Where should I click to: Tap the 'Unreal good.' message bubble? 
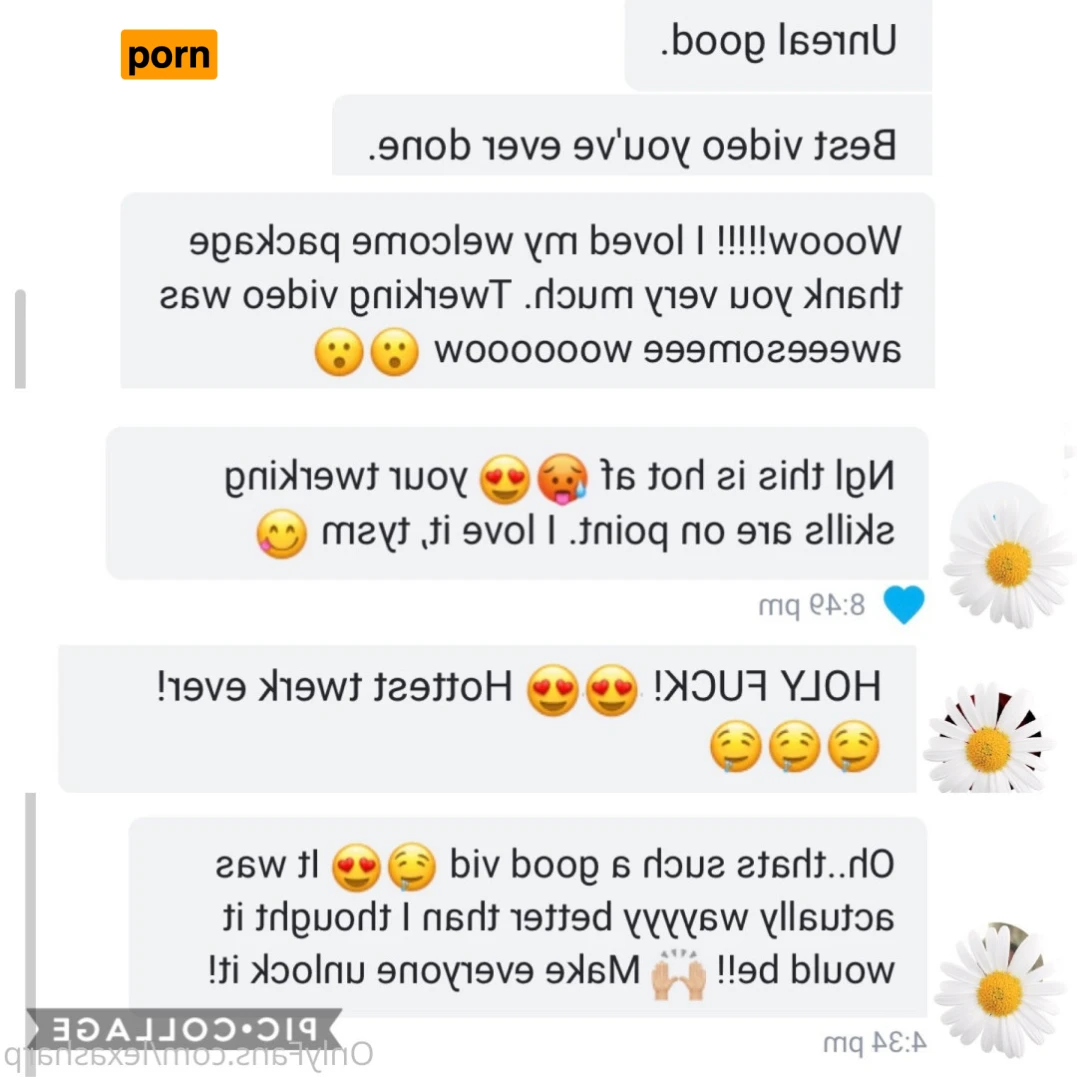(x=778, y=45)
